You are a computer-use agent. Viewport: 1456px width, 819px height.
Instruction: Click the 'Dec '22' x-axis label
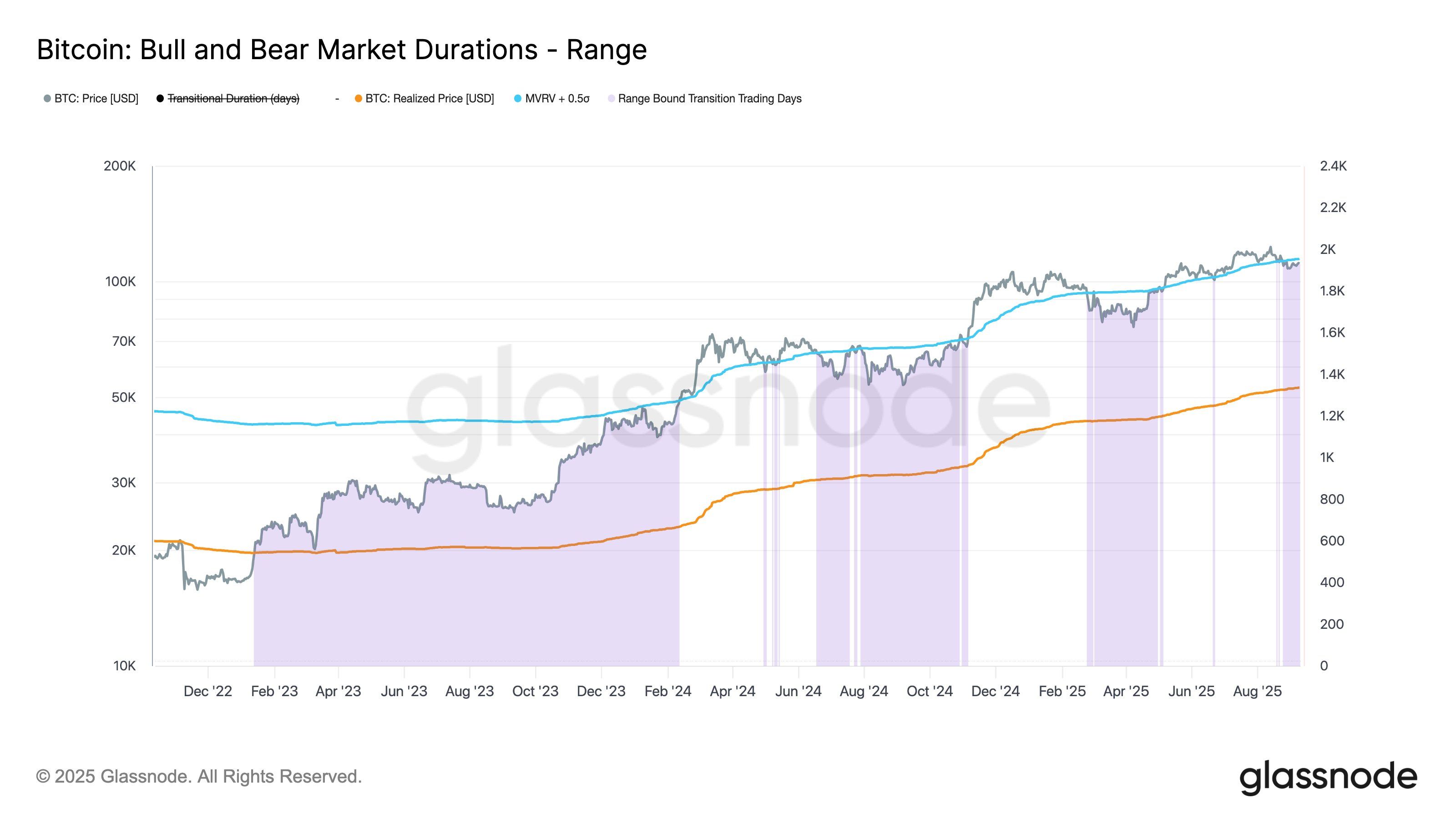[207, 691]
